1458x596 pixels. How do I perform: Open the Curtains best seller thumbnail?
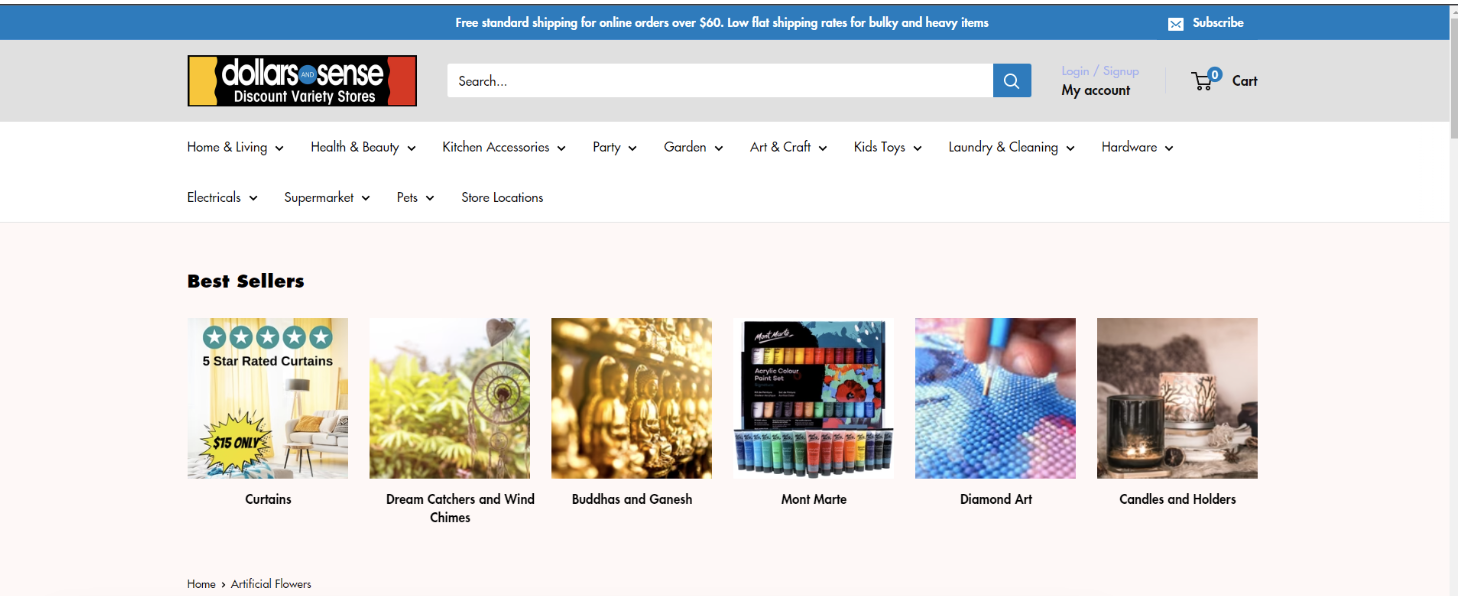point(268,398)
